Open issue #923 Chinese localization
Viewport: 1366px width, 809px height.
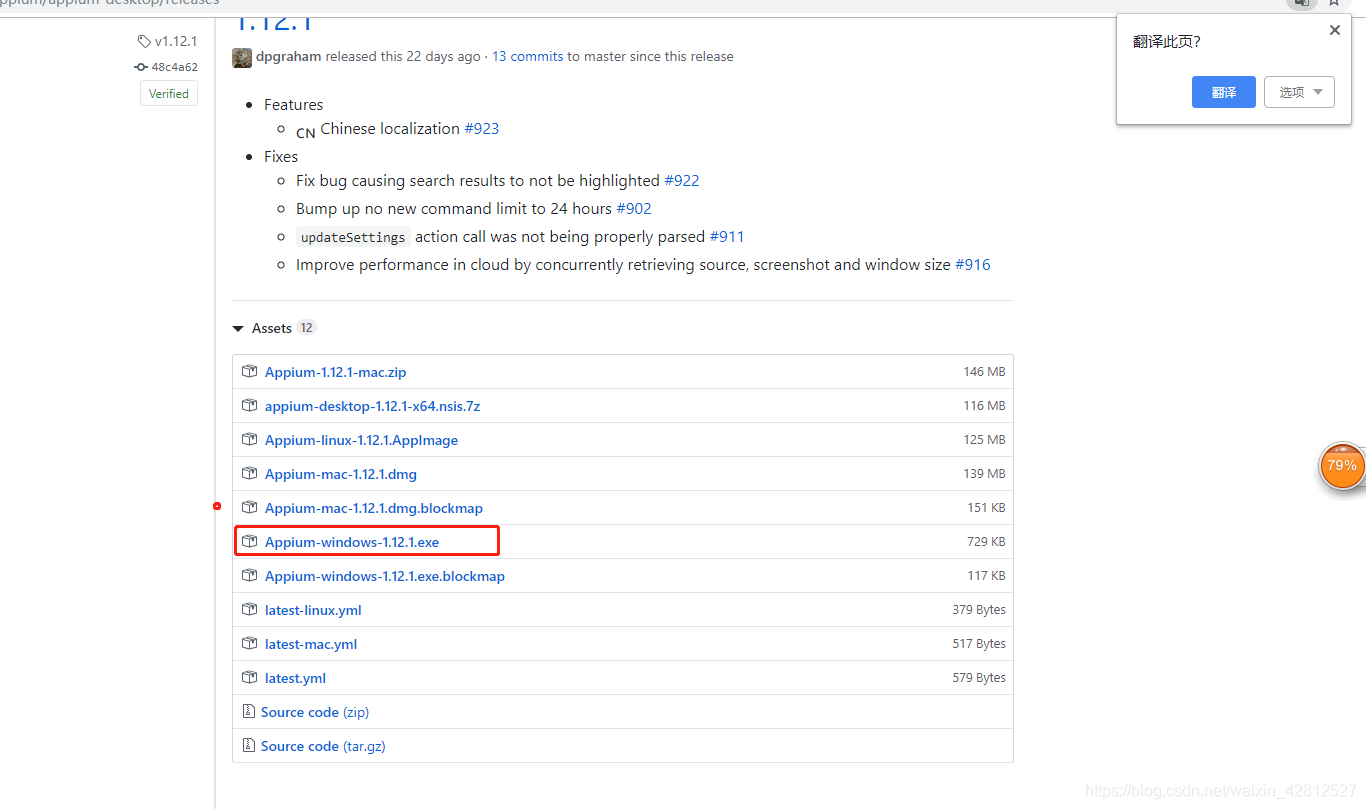482,128
